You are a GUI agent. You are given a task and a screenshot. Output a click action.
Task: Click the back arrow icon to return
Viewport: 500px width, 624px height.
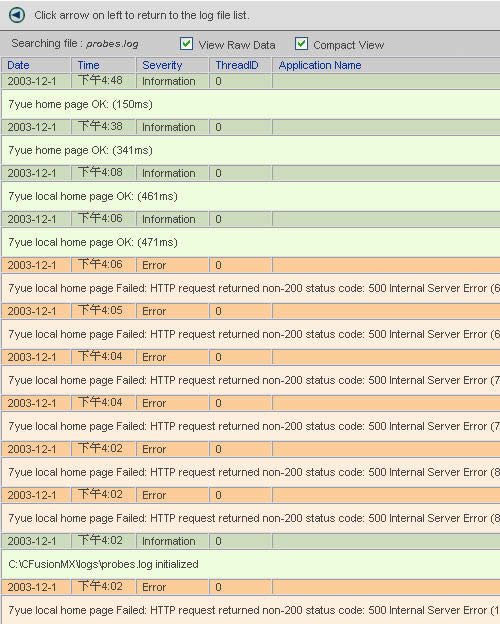pyautogui.click(x=17, y=15)
